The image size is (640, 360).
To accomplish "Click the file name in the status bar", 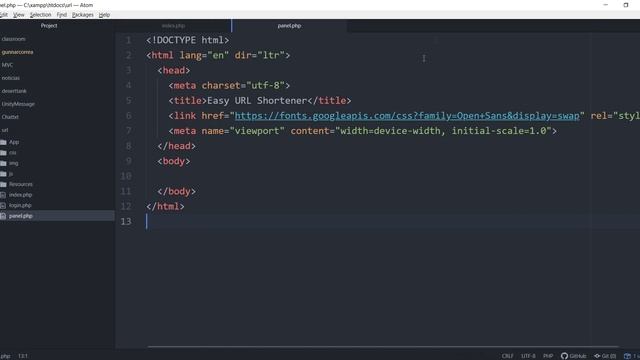I will [x=5, y=356].
